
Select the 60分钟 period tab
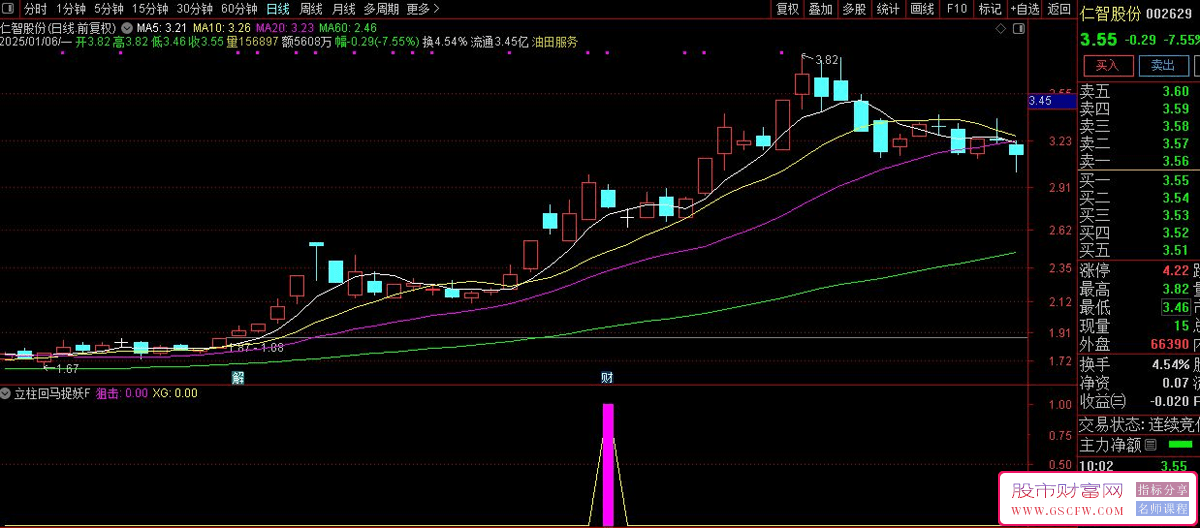tap(239, 9)
